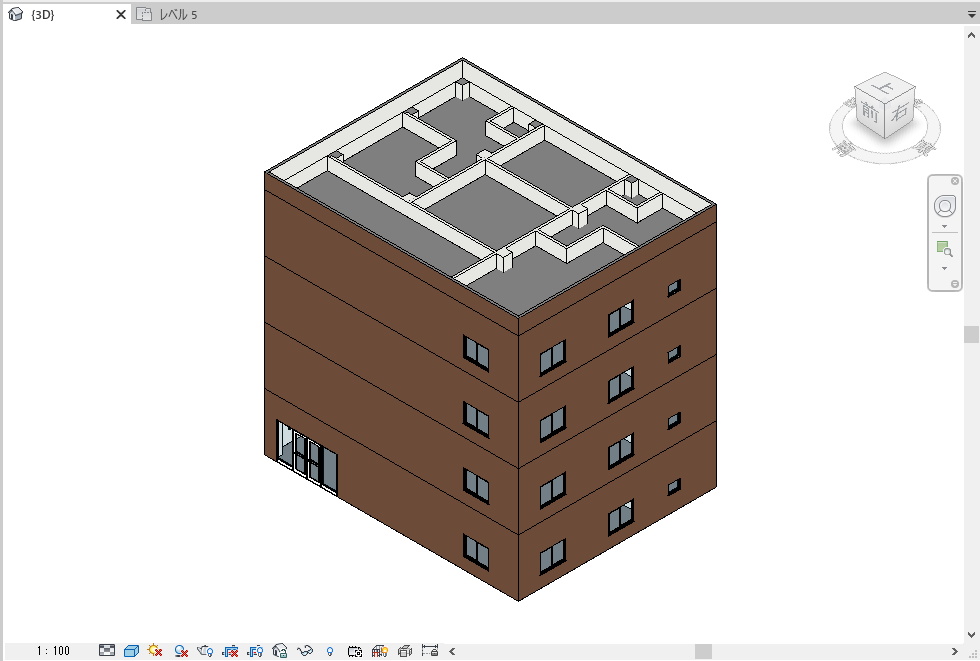Open the view scale 1 : 100 selector

coord(53,651)
